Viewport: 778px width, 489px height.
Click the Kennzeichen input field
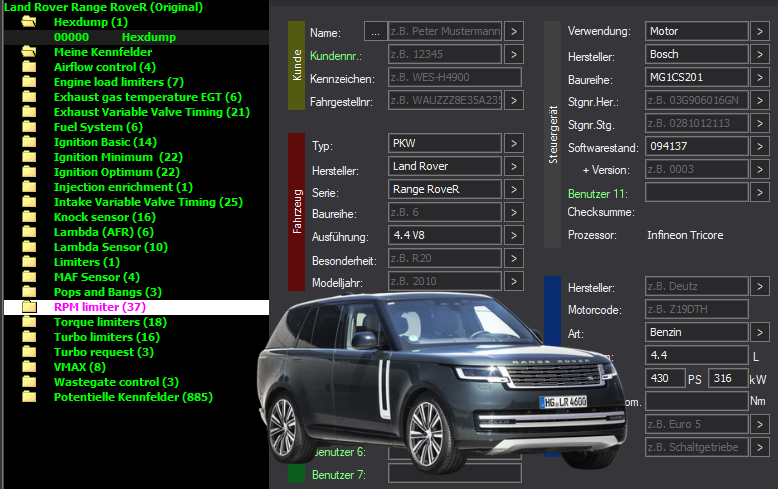(x=455, y=77)
